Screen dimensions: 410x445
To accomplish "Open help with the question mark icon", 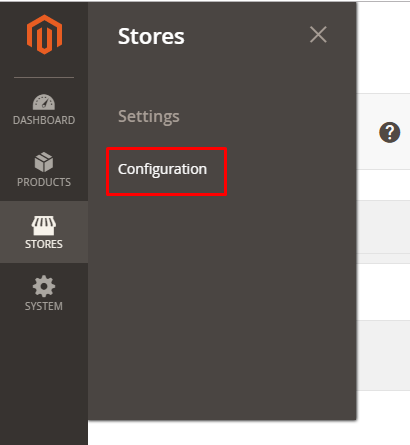I will 390,133.
